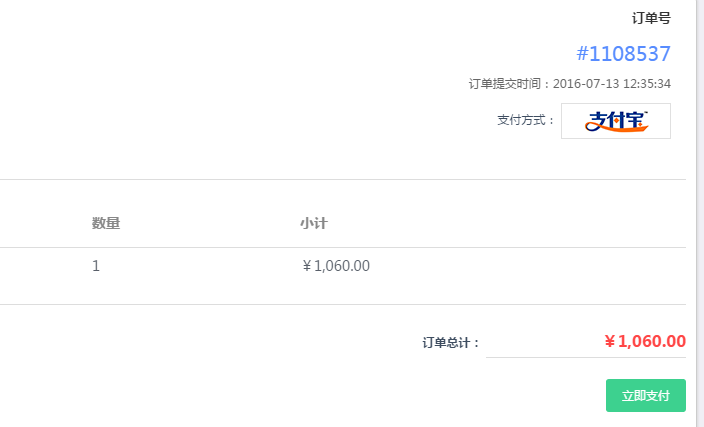Viewport: 704px width, 427px height.
Task: Click the 订单号 heading
Action: [651, 18]
